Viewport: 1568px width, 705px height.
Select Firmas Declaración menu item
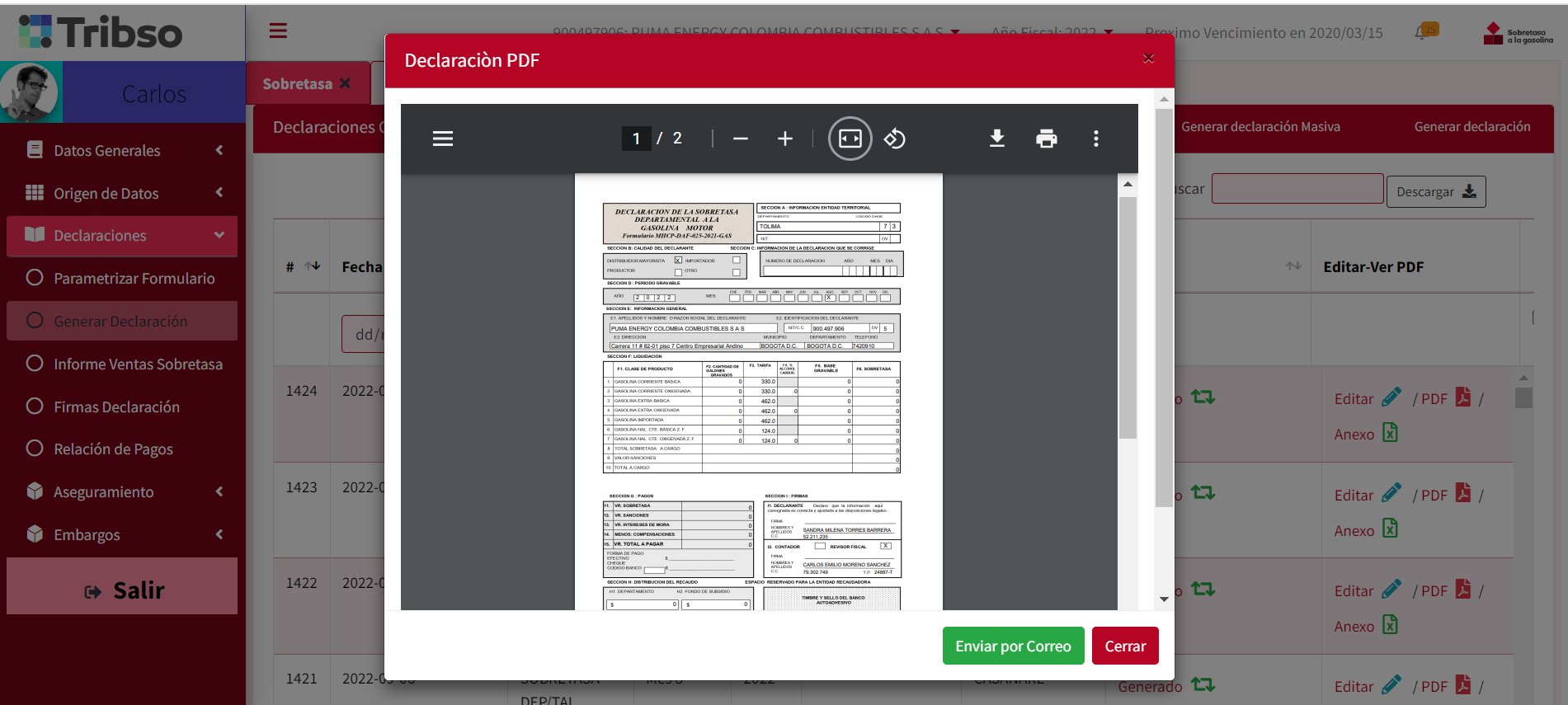coord(122,407)
